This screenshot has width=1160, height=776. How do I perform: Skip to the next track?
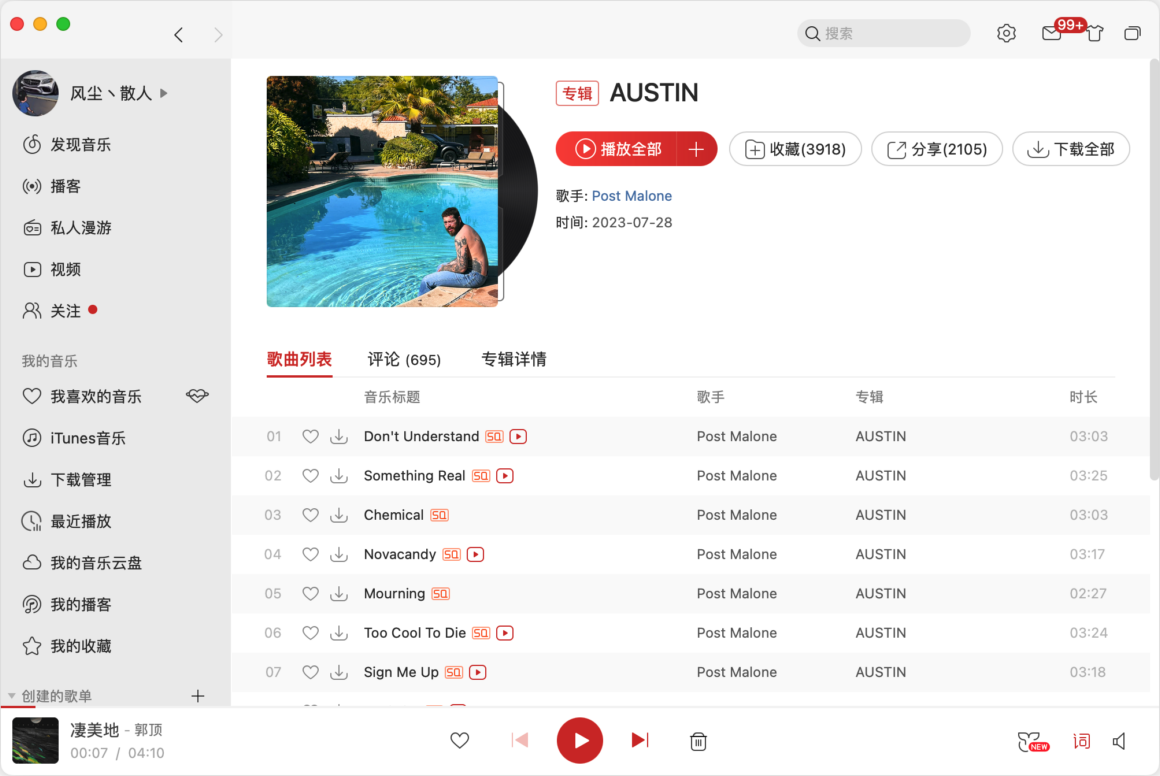(x=640, y=740)
